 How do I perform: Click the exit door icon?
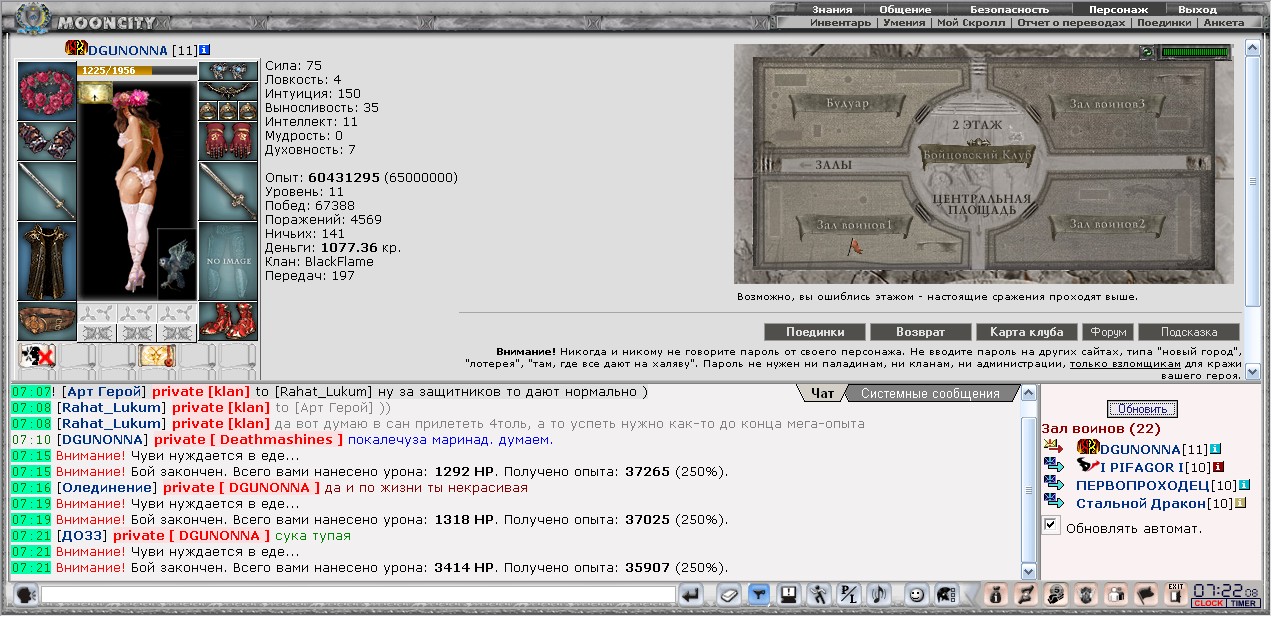point(1176,594)
